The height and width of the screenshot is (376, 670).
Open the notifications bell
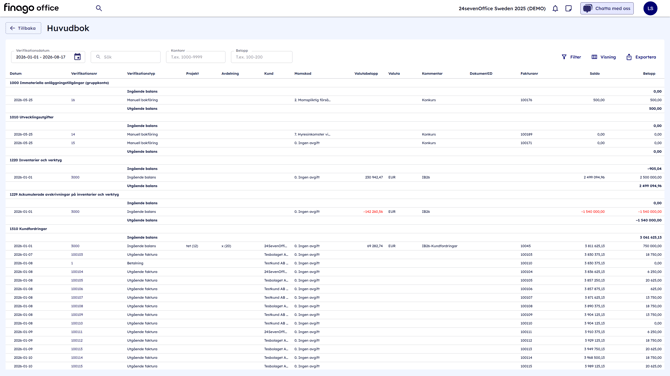pos(555,8)
